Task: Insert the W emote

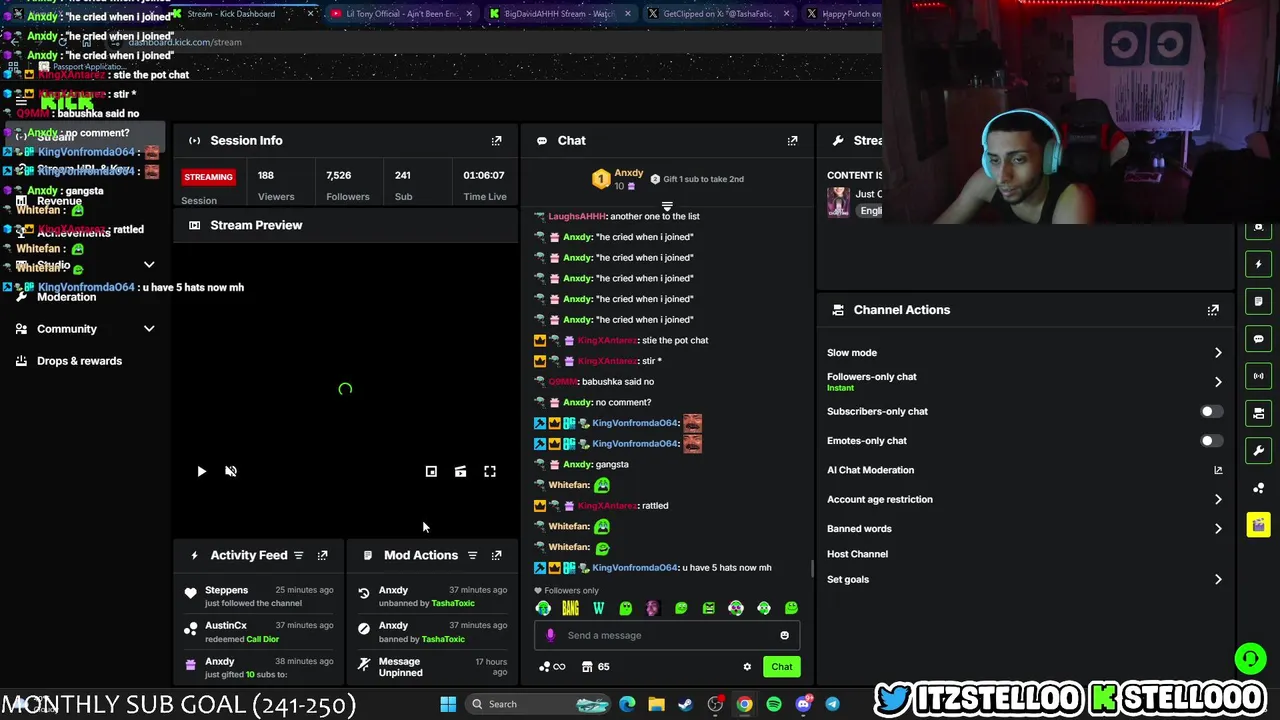Action: point(598,608)
